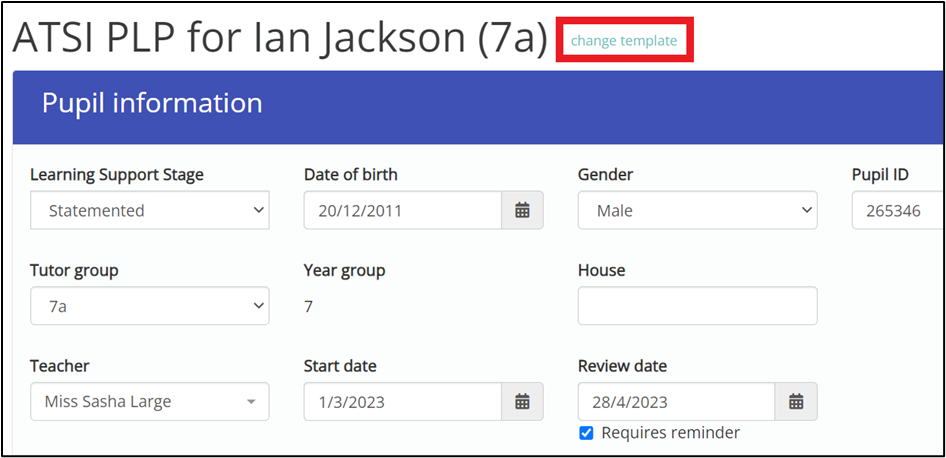The width and height of the screenshot is (946, 458).
Task: Click the Year group label
Action: [344, 270]
